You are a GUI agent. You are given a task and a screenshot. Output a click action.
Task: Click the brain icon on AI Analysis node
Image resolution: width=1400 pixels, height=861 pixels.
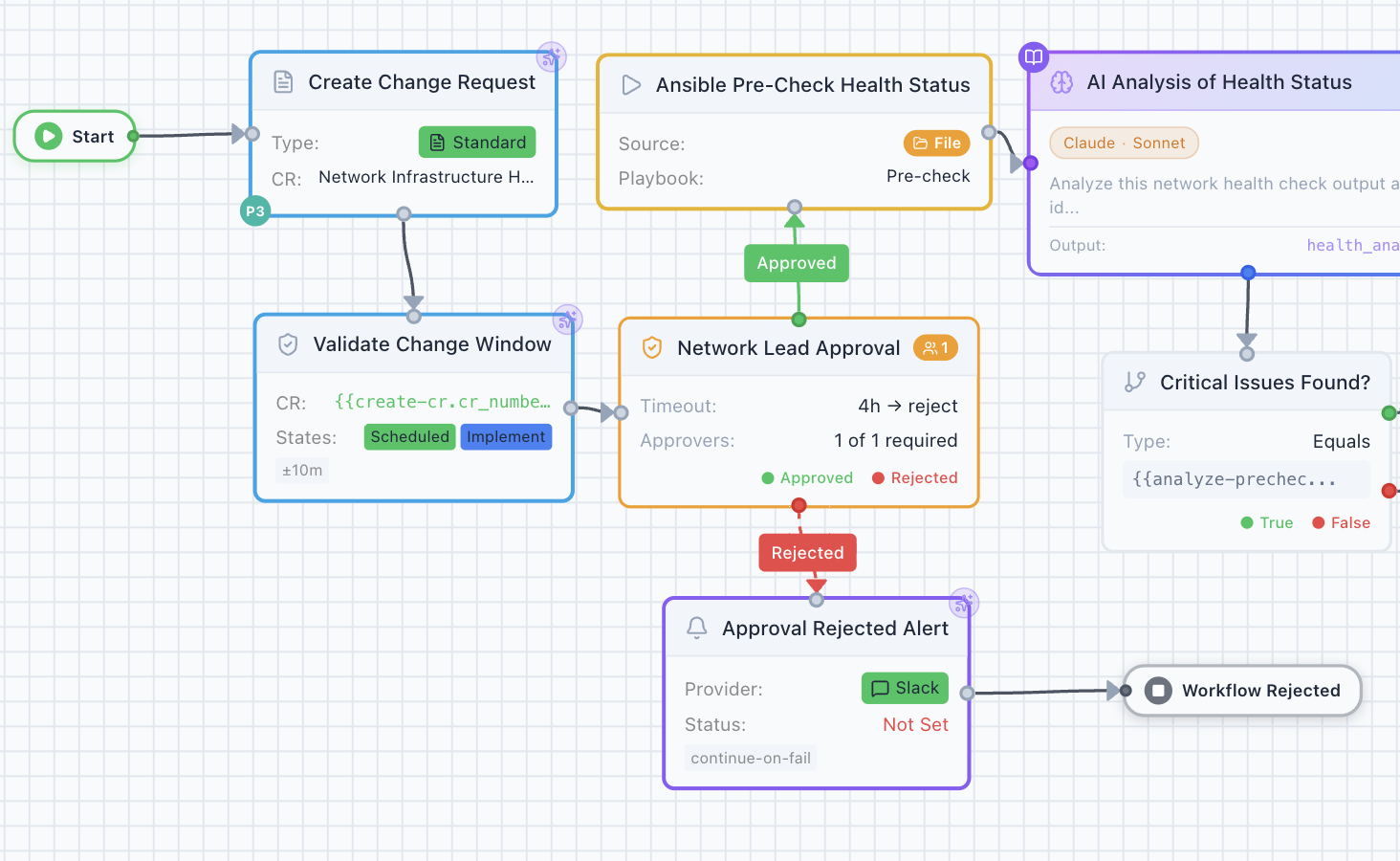[1061, 82]
